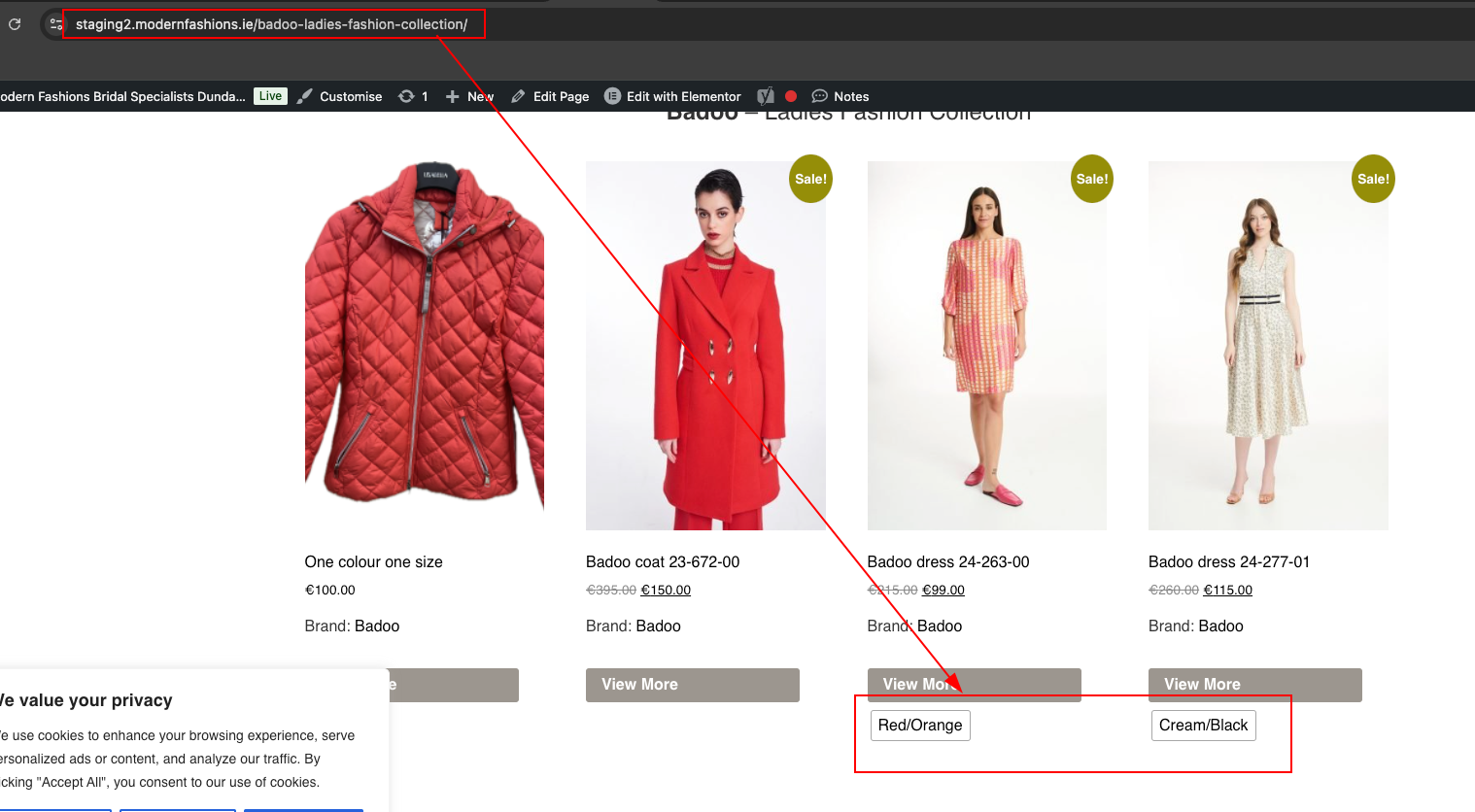Click the green Live status badge

pyautogui.click(x=270, y=96)
